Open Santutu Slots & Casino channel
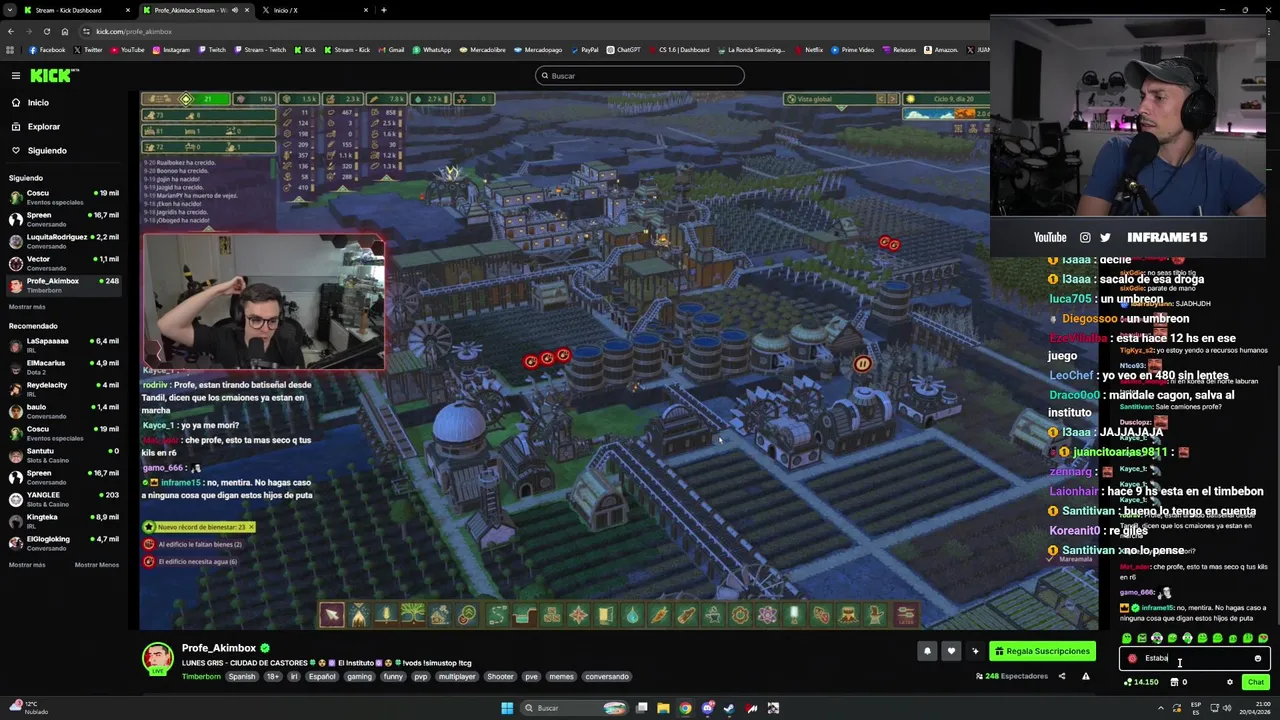The height and width of the screenshot is (720, 1280). (x=64, y=455)
